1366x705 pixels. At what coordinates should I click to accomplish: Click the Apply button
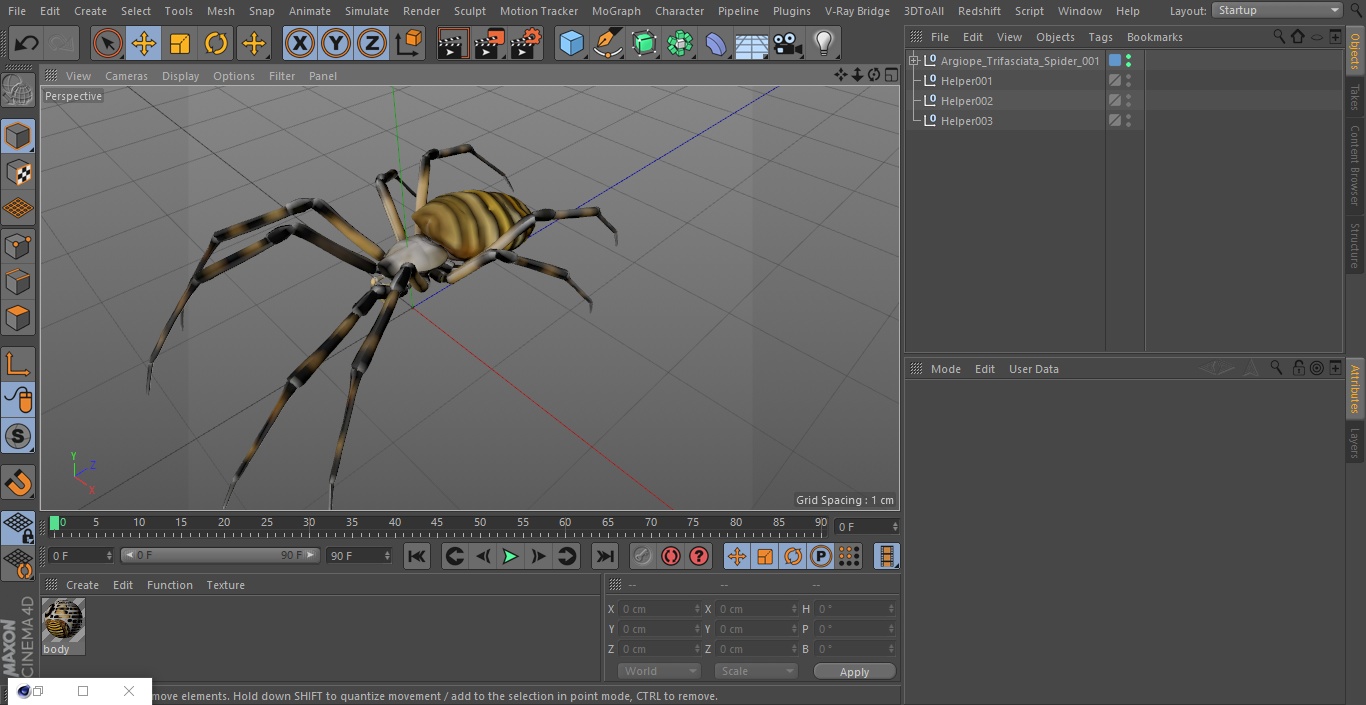(854, 672)
